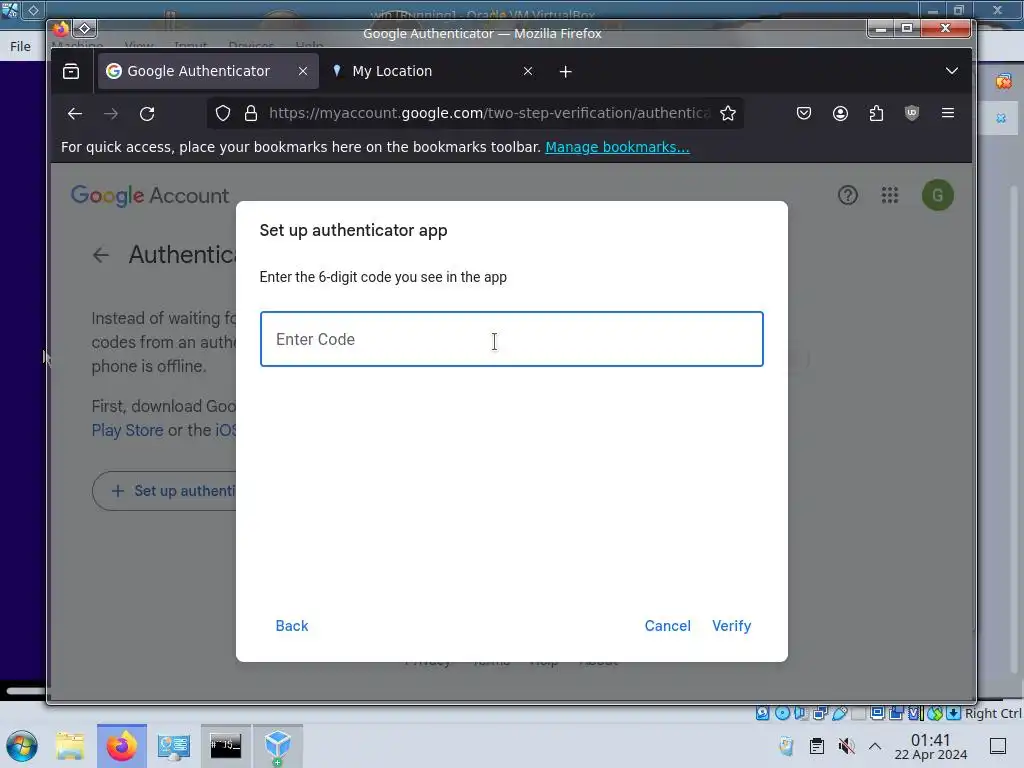
Task: Open the Pocket save icon
Action: pyautogui.click(x=804, y=114)
